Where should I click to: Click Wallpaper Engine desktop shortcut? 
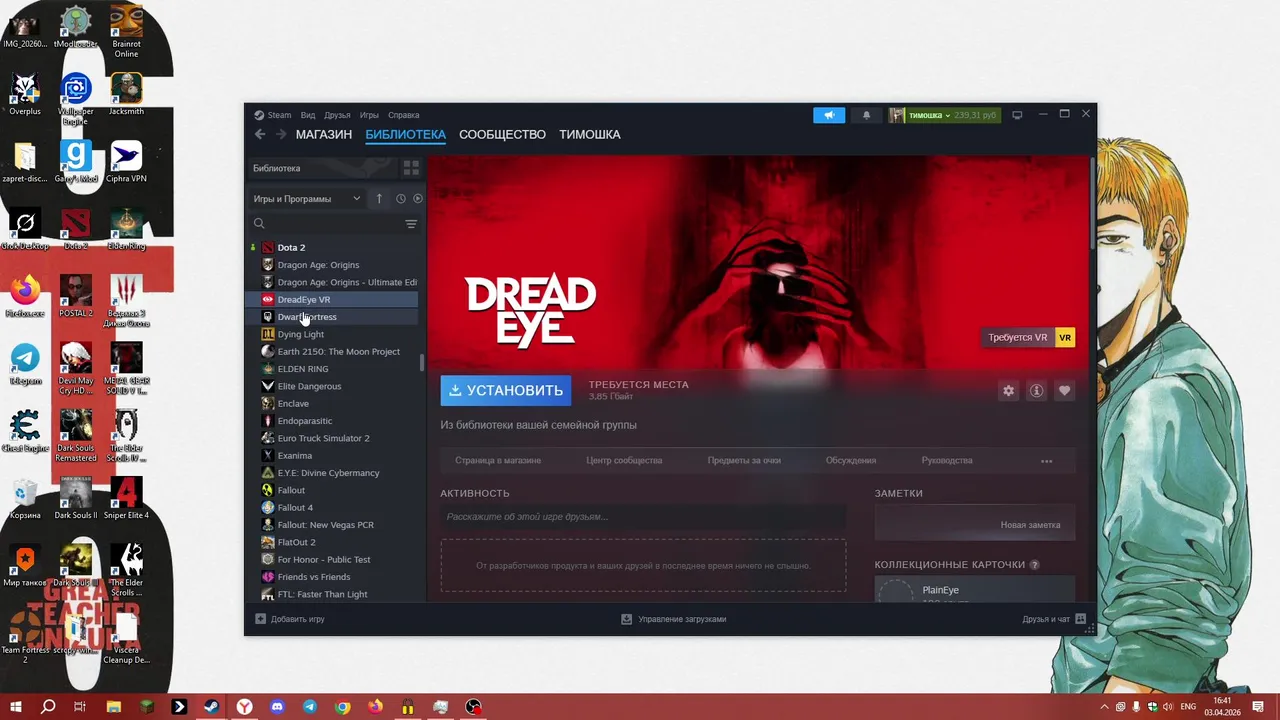(76, 100)
